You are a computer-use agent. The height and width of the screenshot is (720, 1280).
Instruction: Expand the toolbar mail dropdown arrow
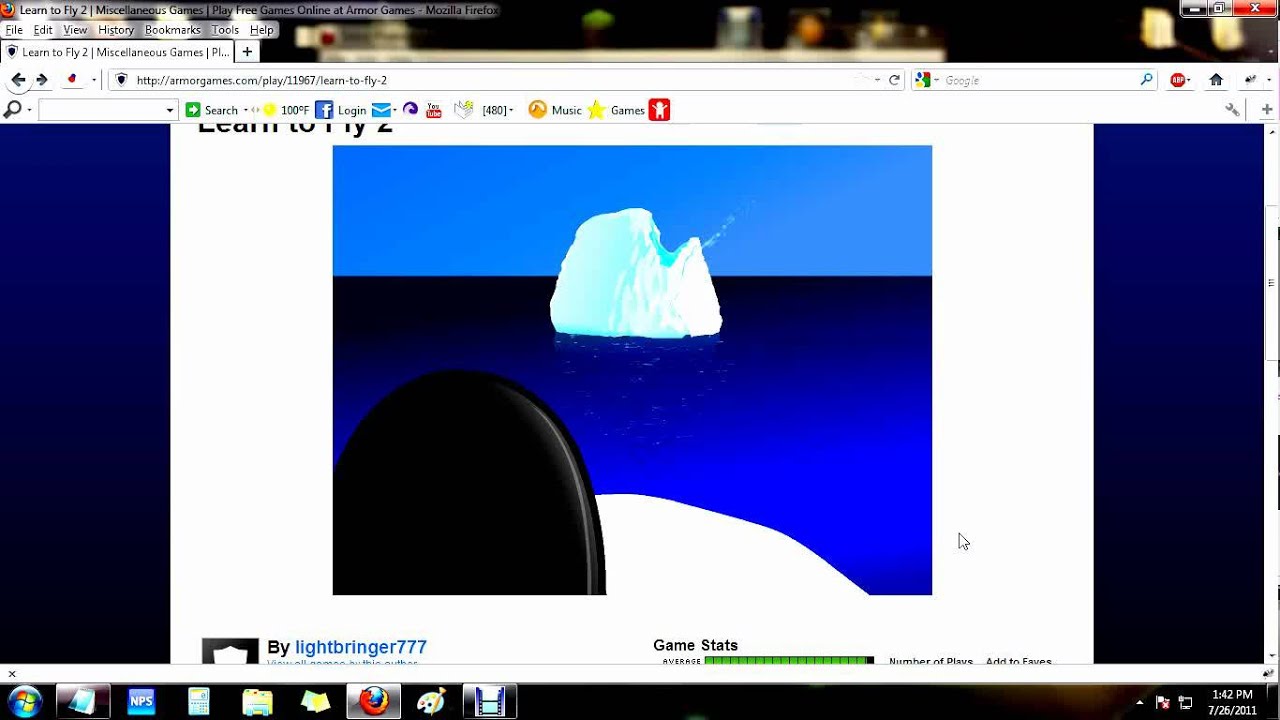pos(395,110)
